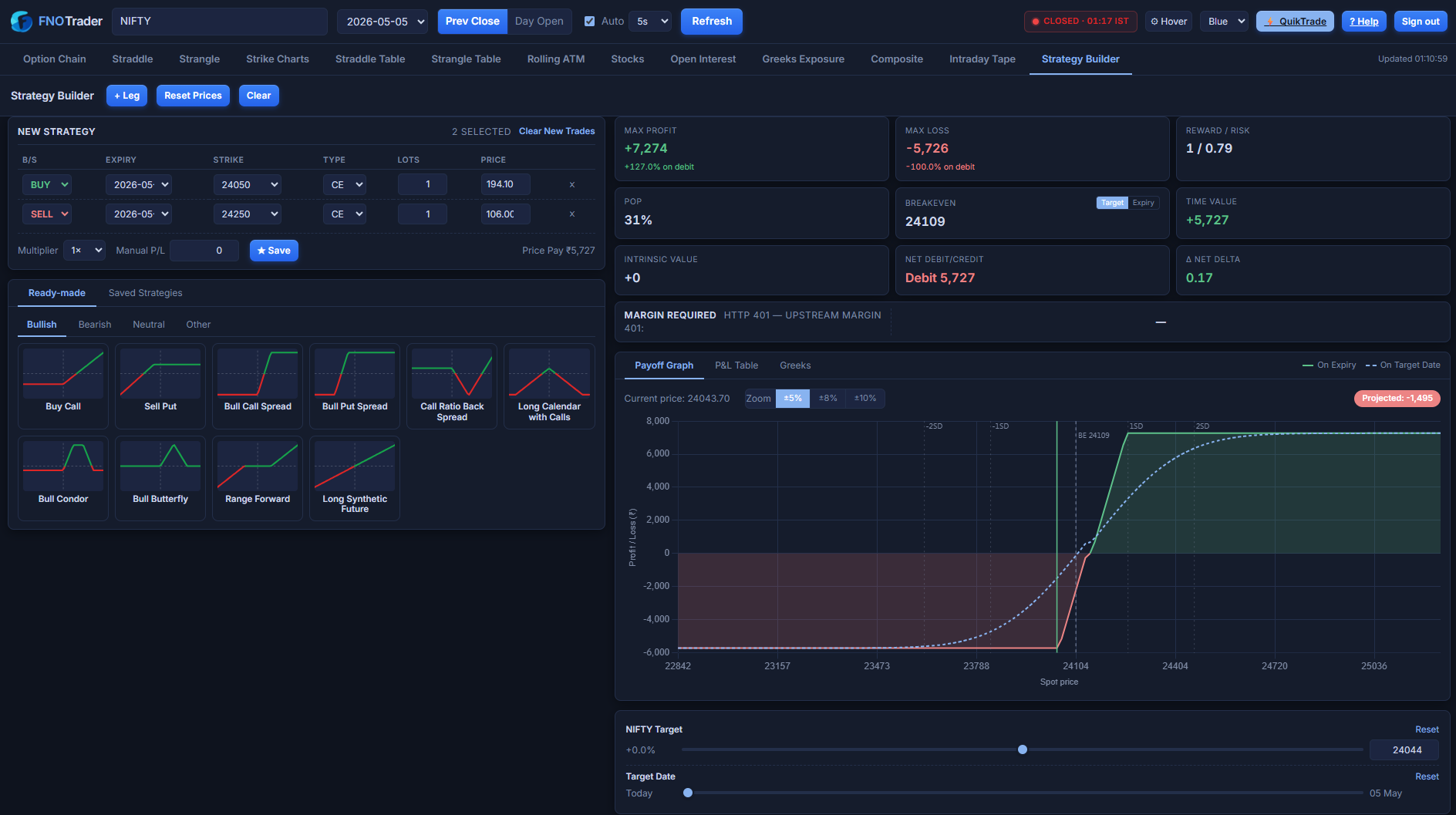The height and width of the screenshot is (815, 1456).
Task: Switch to the P&L Table tab
Action: [736, 365]
